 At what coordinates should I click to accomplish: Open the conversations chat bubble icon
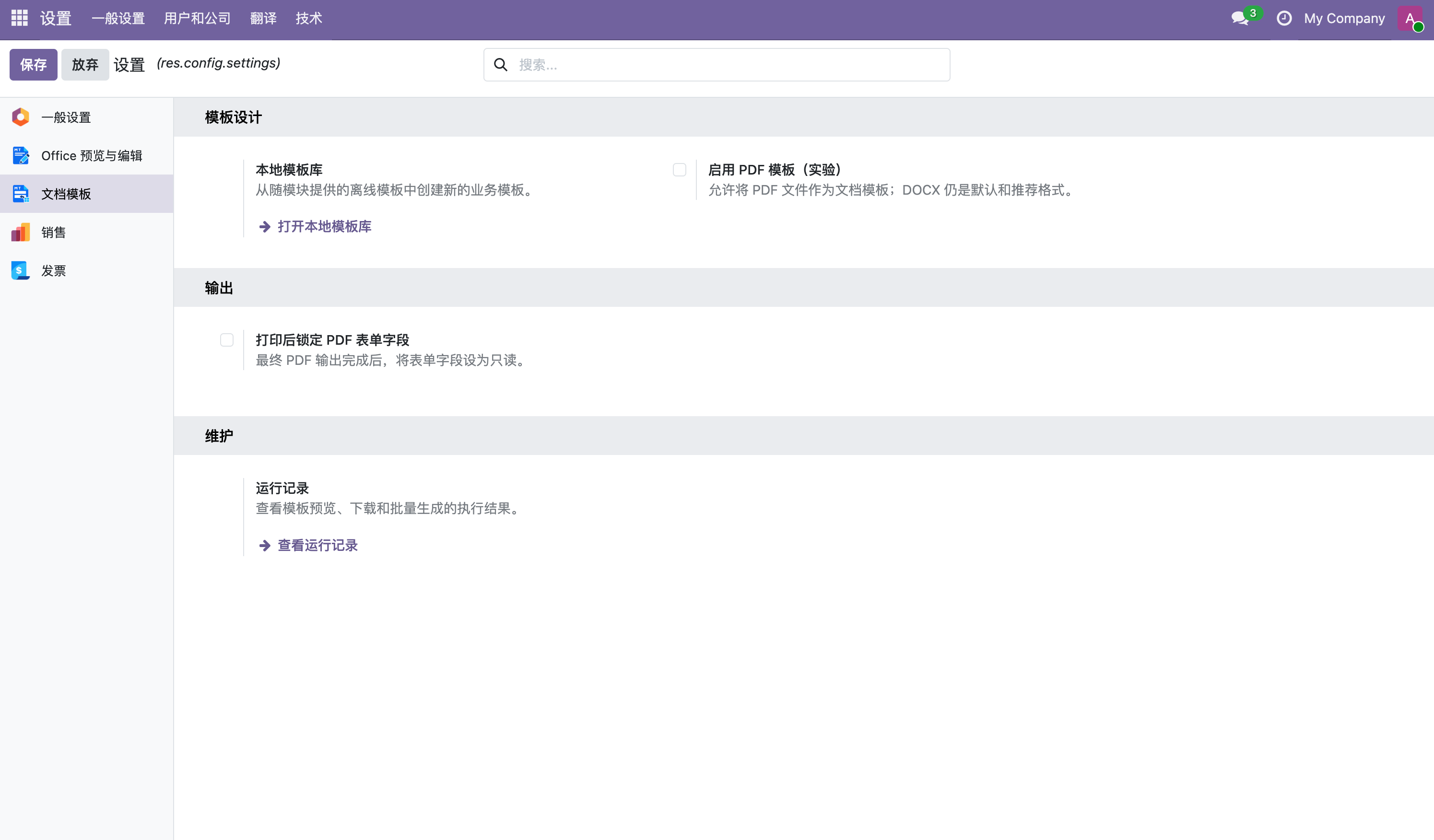[x=1241, y=18]
